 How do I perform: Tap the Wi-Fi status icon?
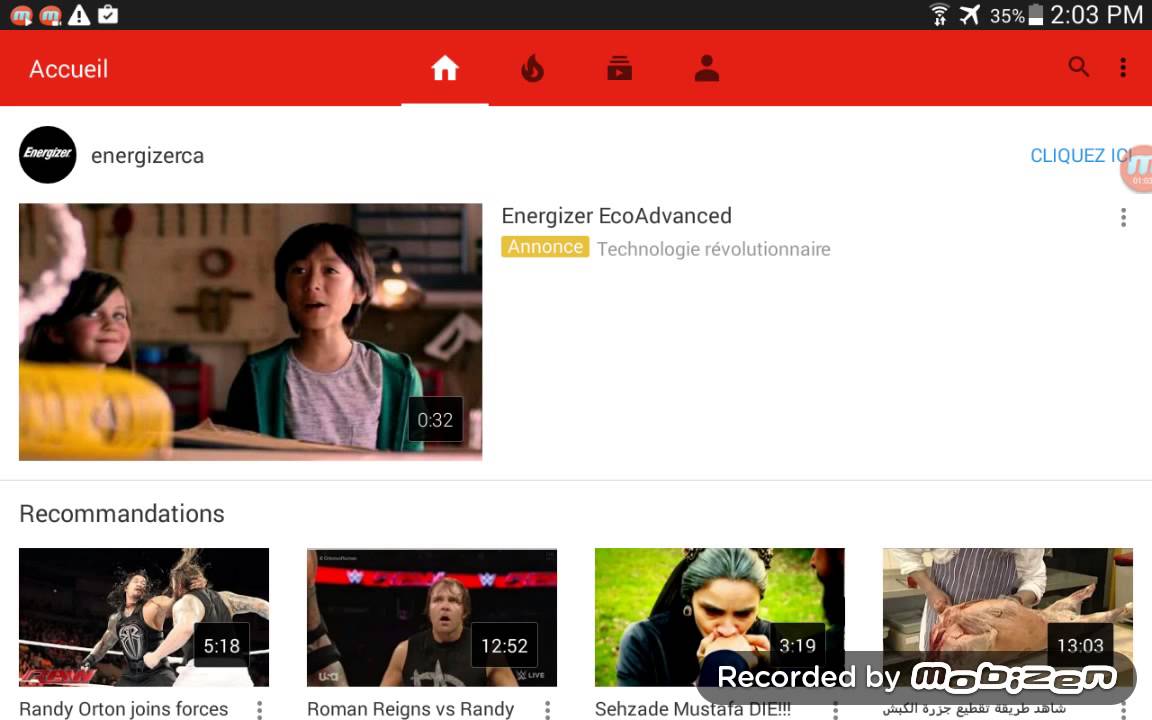(x=939, y=15)
